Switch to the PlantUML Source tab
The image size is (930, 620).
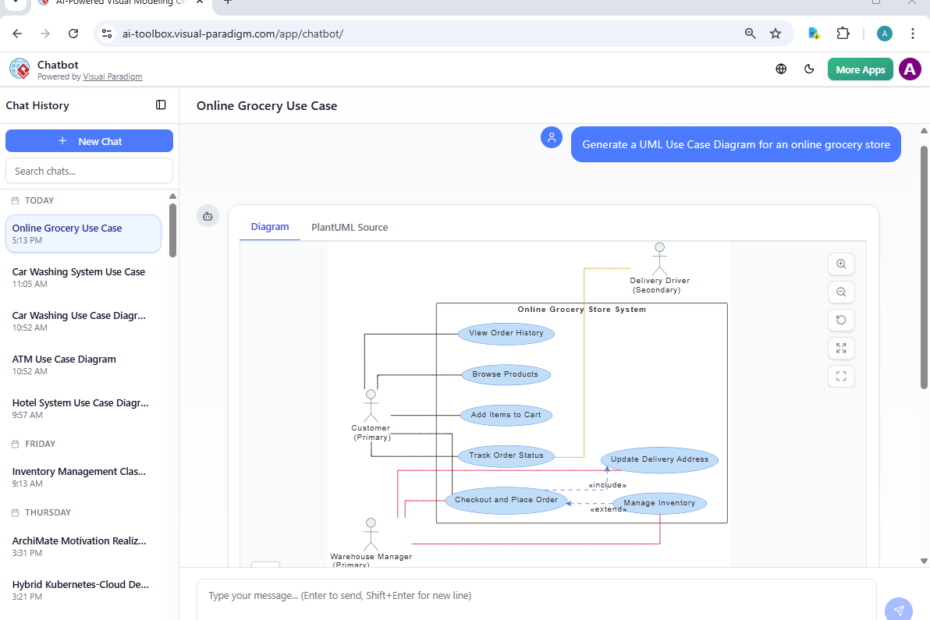pyautogui.click(x=349, y=227)
